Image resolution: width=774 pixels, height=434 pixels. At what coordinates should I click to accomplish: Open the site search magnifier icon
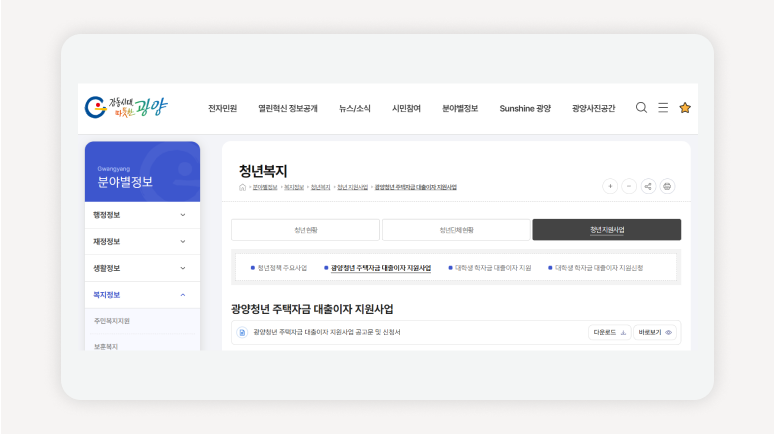pos(641,108)
